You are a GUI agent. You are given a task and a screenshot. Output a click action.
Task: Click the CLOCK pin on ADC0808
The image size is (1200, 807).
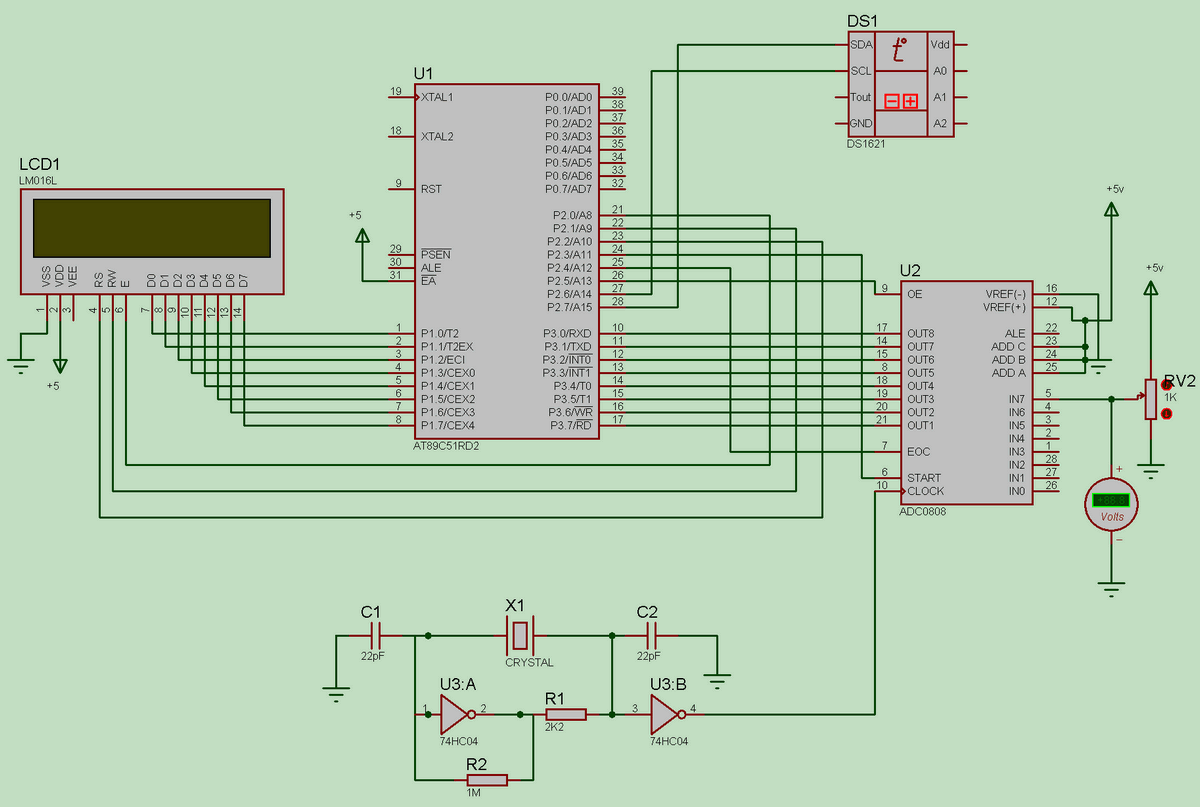click(926, 491)
